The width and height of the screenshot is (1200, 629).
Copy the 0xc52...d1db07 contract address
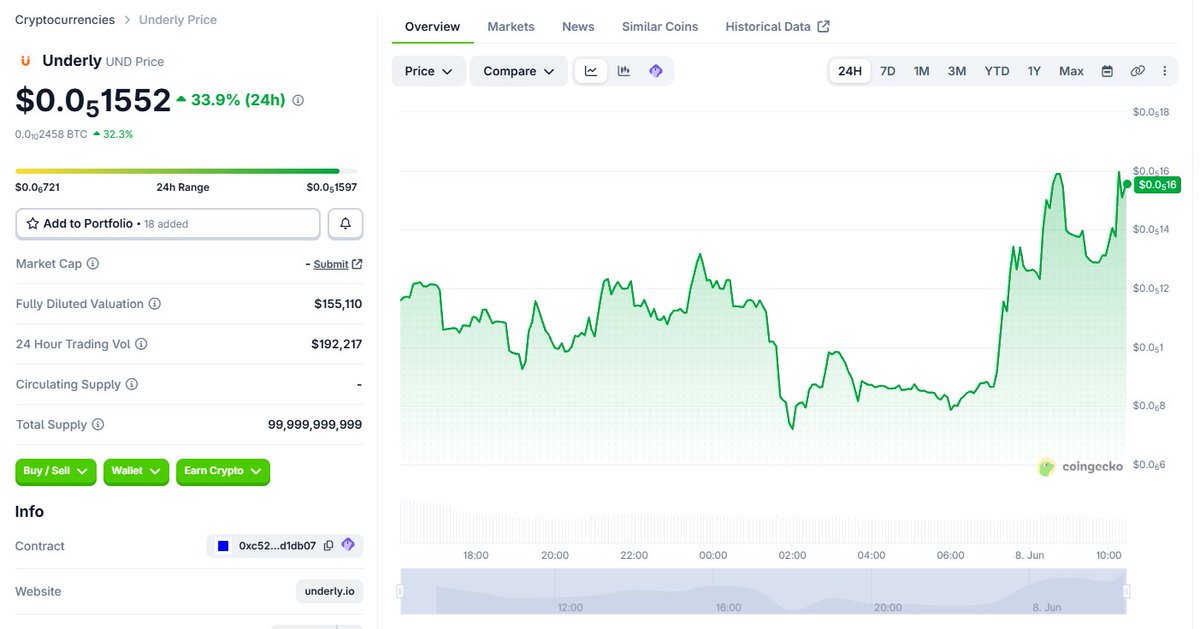click(x=328, y=546)
